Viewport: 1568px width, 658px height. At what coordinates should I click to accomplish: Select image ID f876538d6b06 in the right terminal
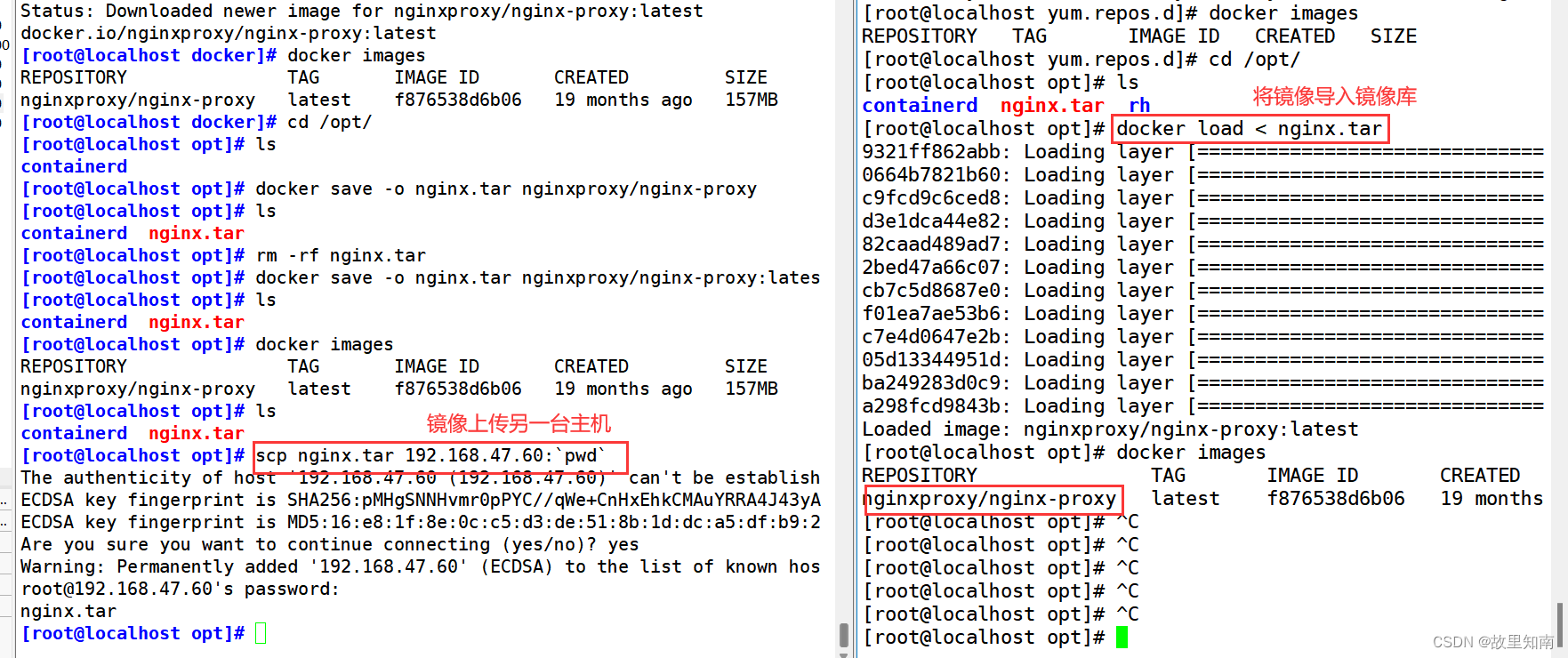point(1336,499)
